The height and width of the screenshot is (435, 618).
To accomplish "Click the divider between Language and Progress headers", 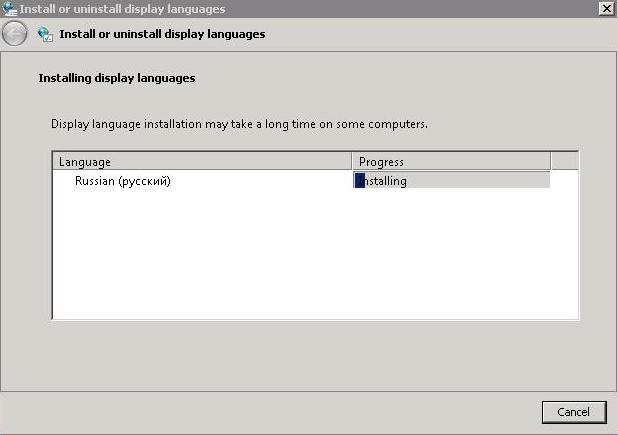I will pos(352,162).
